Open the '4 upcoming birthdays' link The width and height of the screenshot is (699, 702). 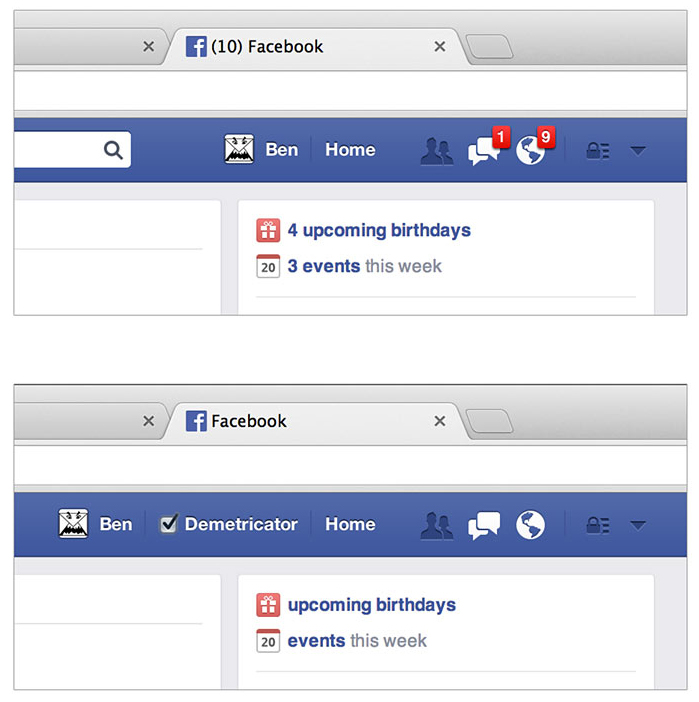pos(379,230)
